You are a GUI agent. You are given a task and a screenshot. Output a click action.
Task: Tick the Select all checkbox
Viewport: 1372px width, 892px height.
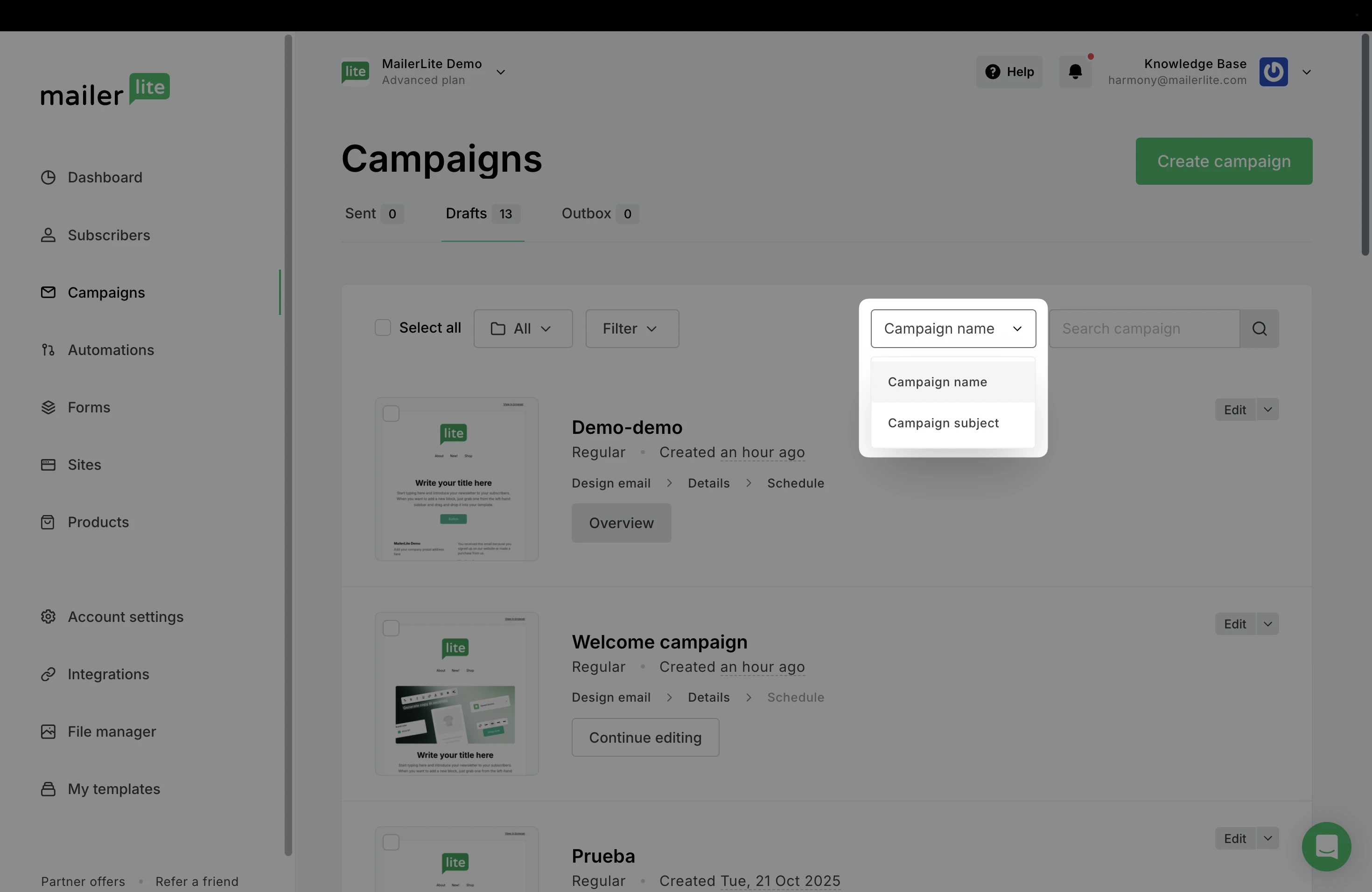[383, 328]
